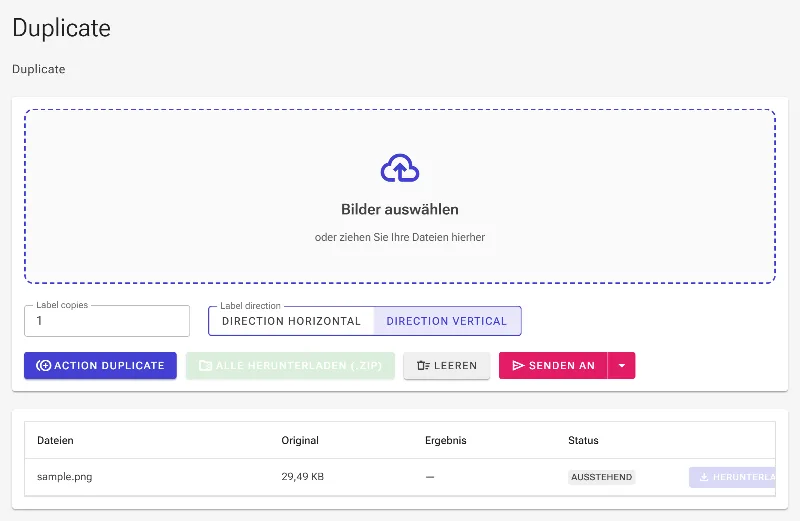Screen dimensions: 800x521
Task: Select Direction Vertical option
Action: [447, 321]
